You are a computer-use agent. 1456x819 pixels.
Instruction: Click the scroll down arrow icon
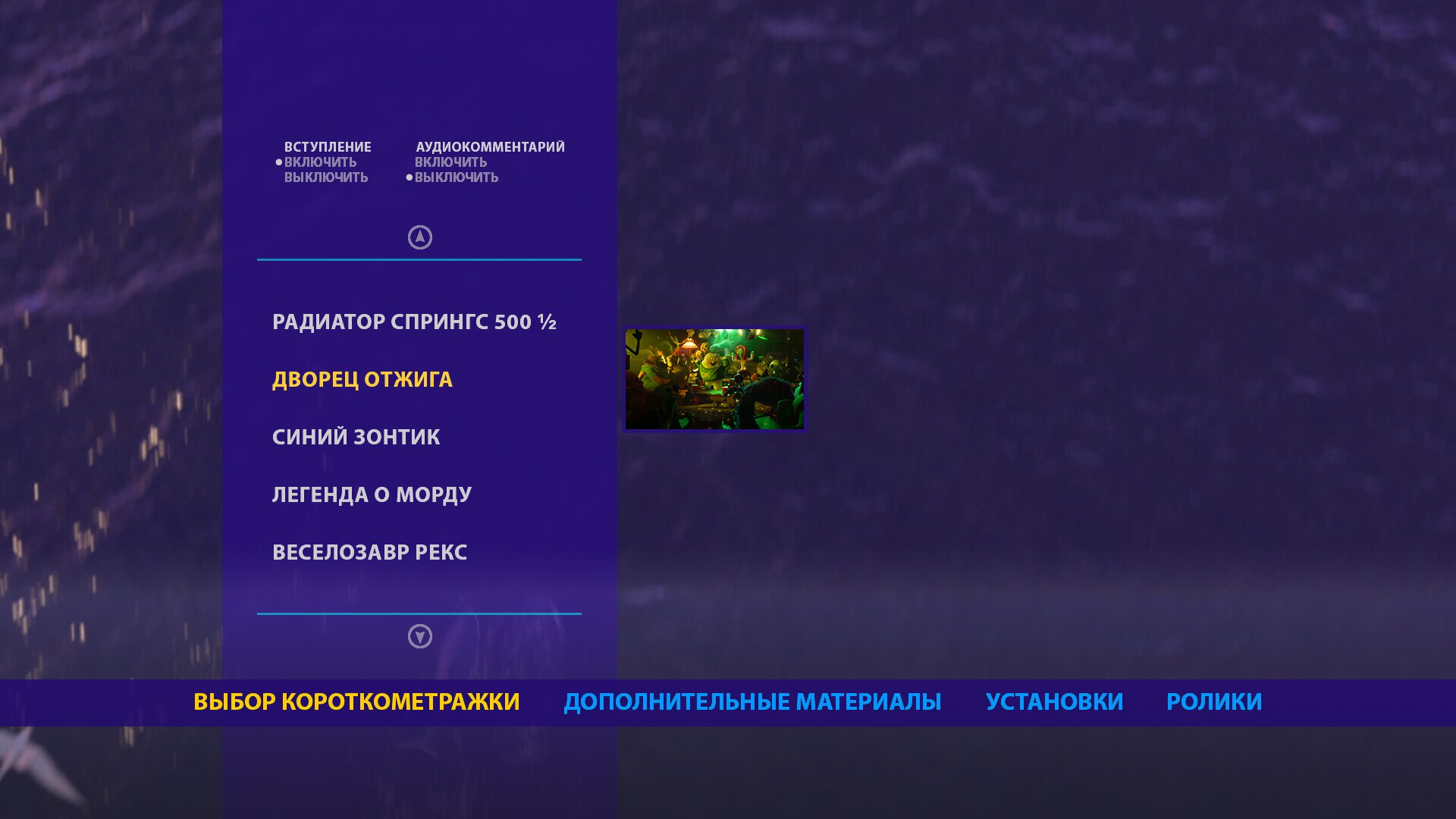(x=419, y=636)
